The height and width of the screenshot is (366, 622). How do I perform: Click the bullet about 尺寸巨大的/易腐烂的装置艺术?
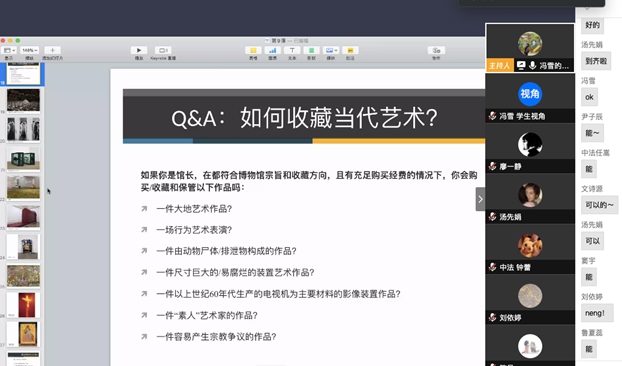[235, 272]
